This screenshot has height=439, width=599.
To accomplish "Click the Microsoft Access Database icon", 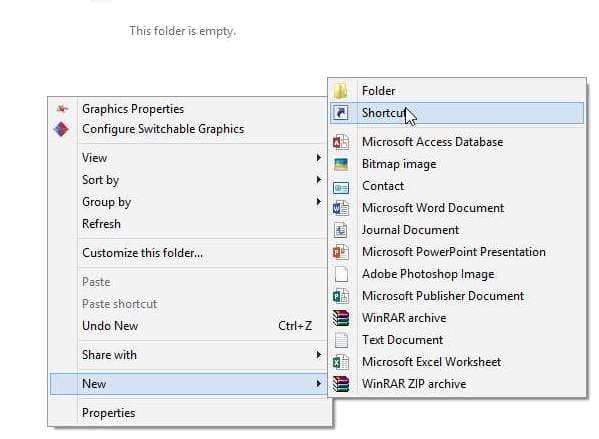I will [340, 142].
